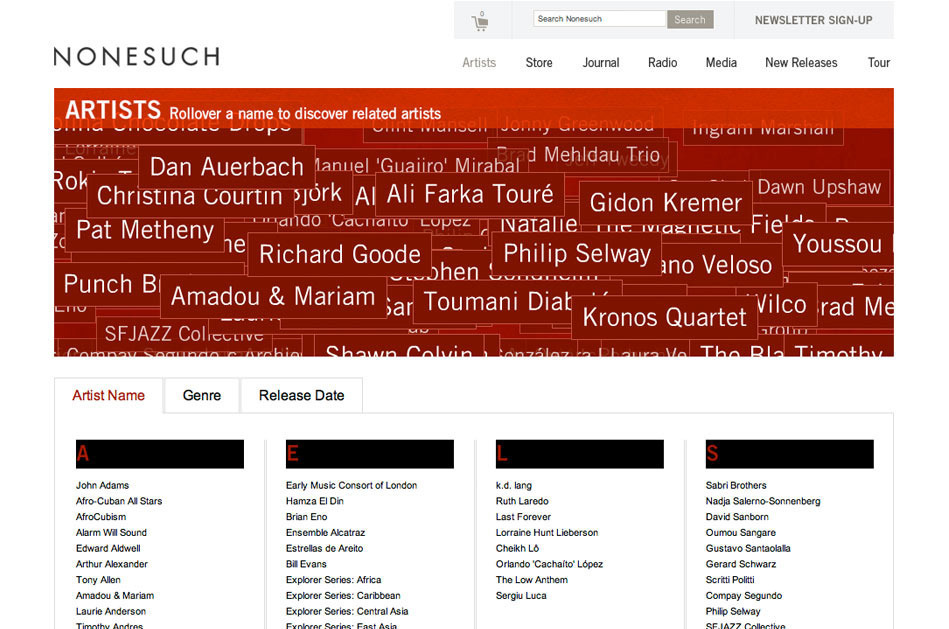The height and width of the screenshot is (629, 949).
Task: Choose the Gidon Kremer tile
Action: [x=666, y=203]
